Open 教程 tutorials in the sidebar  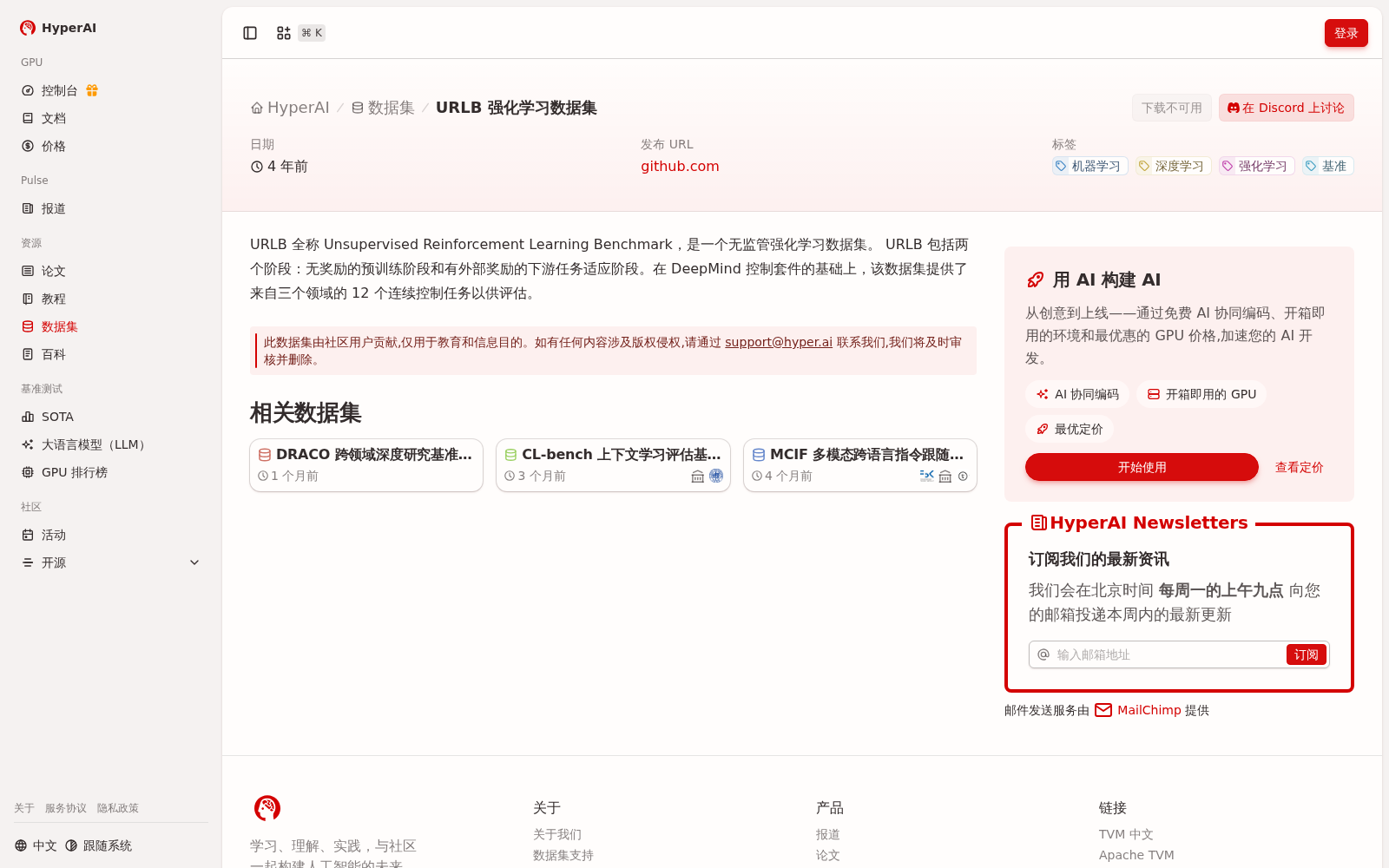(x=111, y=299)
